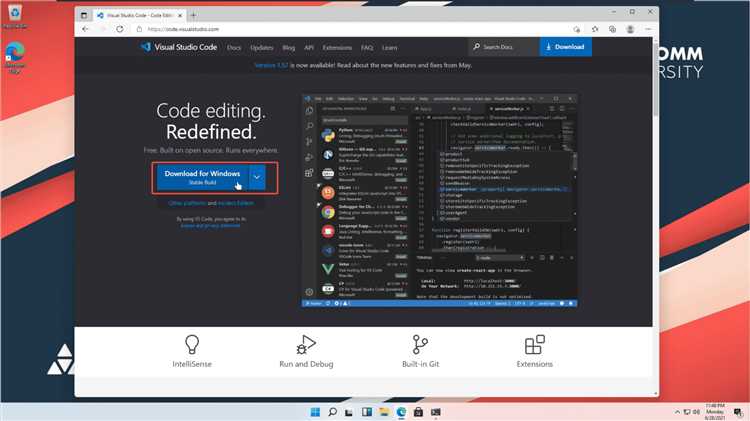Focus the Search Docs field
The height and width of the screenshot is (421, 750).
504,47
